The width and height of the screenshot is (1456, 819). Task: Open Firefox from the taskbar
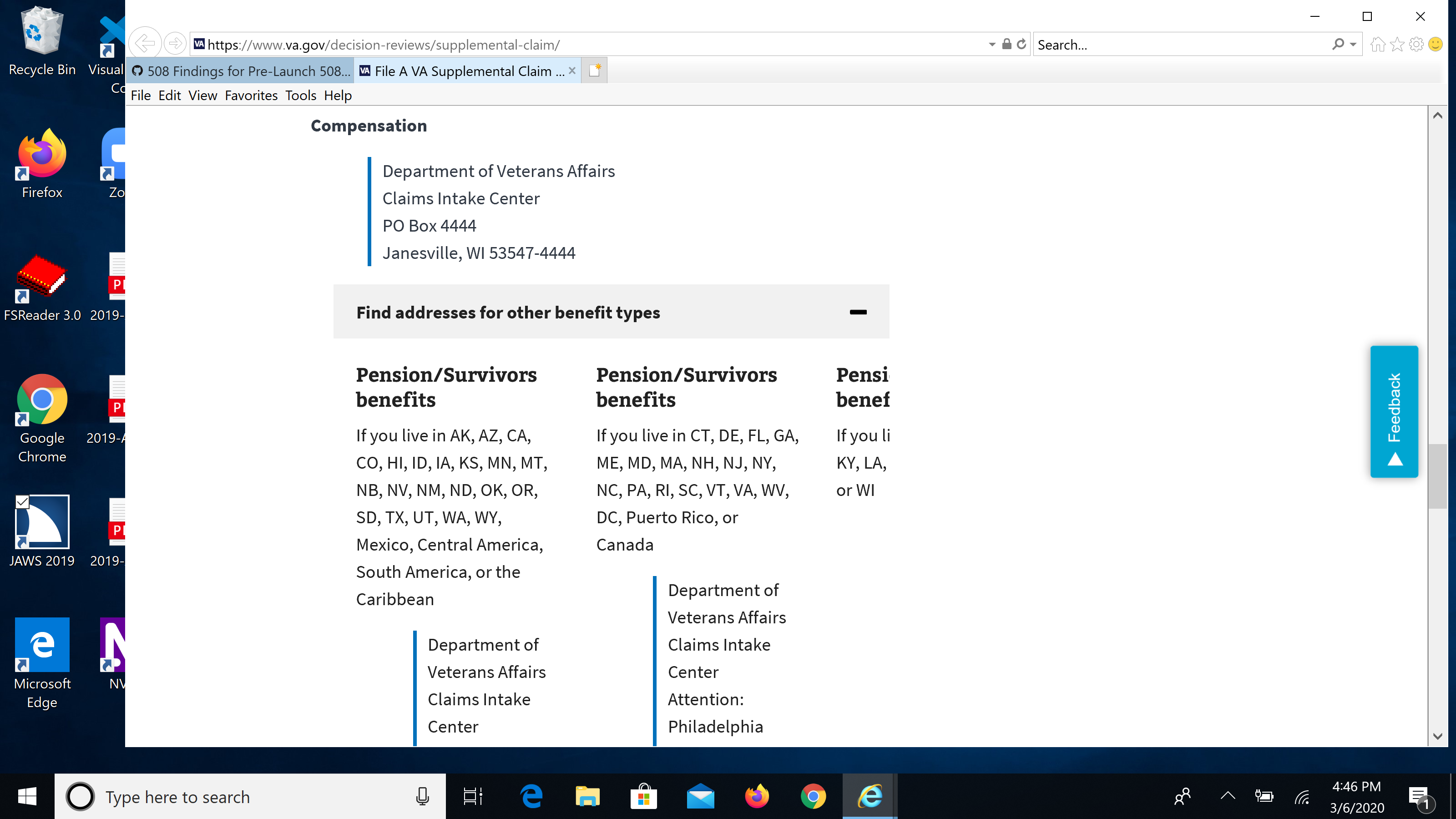(x=756, y=796)
